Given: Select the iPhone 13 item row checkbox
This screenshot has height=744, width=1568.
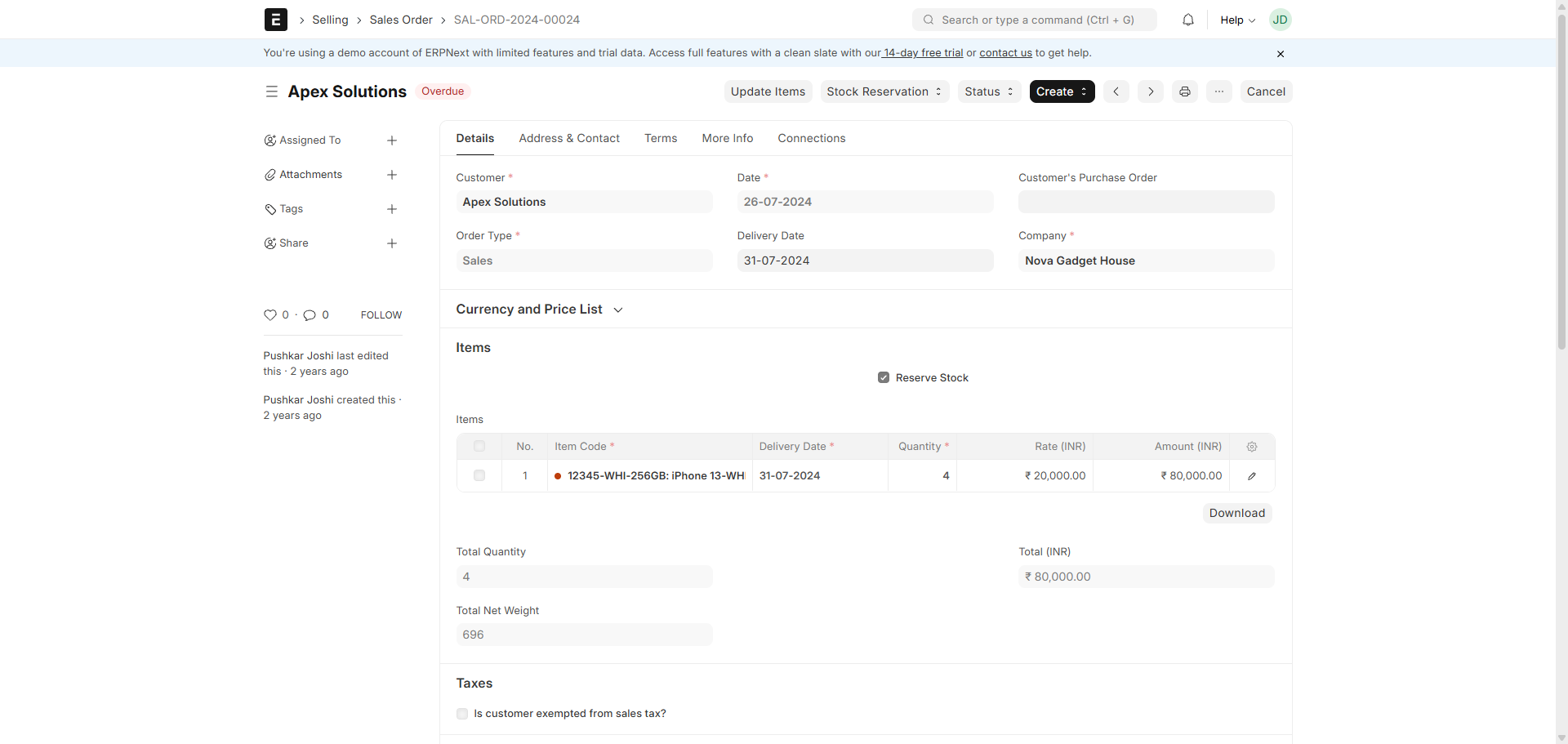Looking at the screenshot, I should 479,475.
